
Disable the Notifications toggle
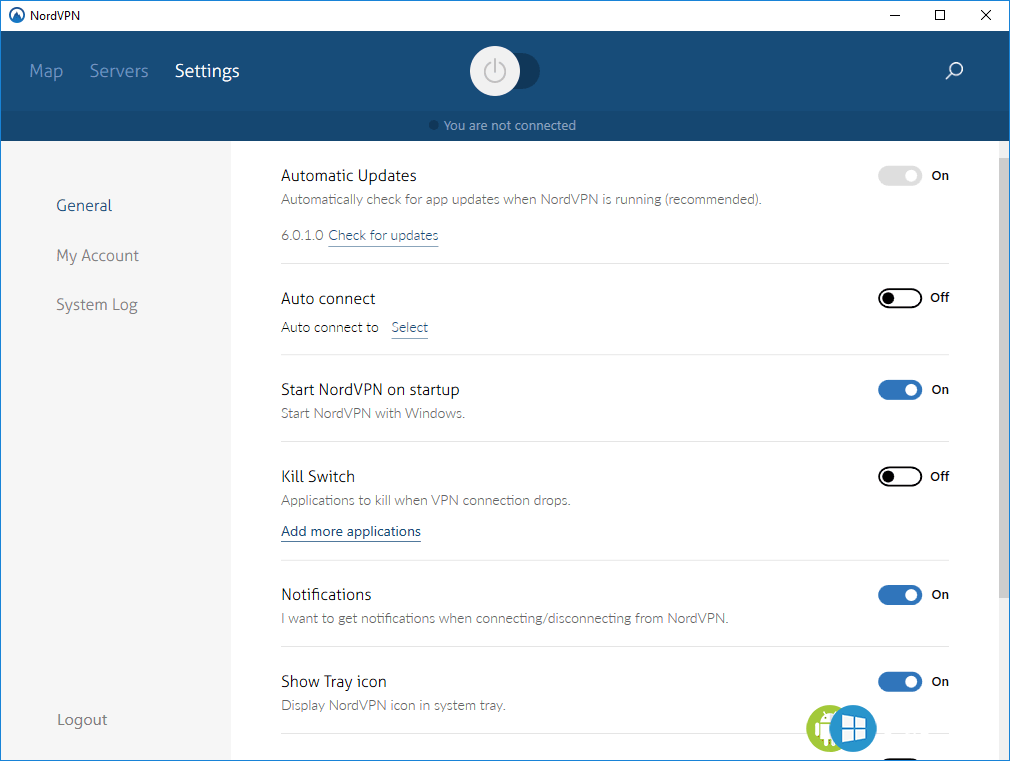[x=900, y=595]
